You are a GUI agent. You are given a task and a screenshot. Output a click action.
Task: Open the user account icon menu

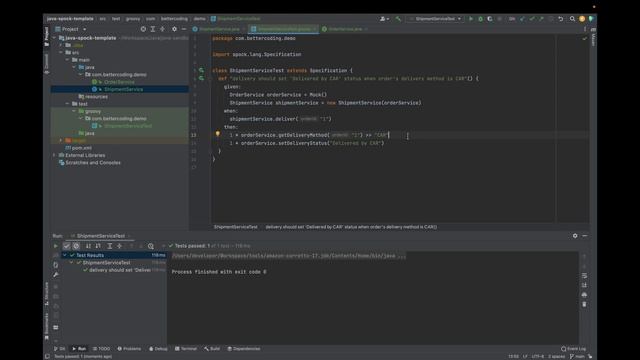384,19
